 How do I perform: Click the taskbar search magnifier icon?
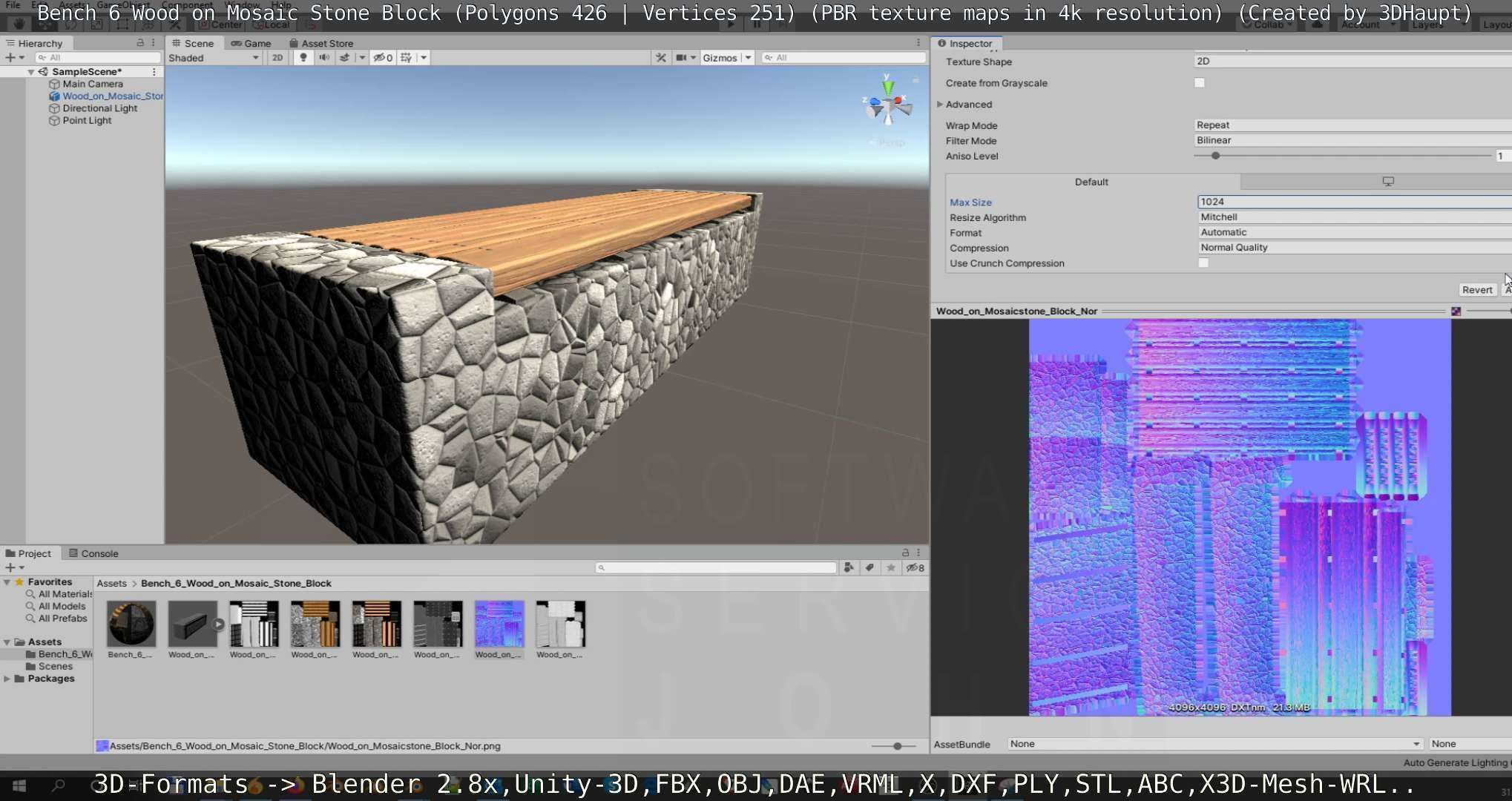click(58, 785)
